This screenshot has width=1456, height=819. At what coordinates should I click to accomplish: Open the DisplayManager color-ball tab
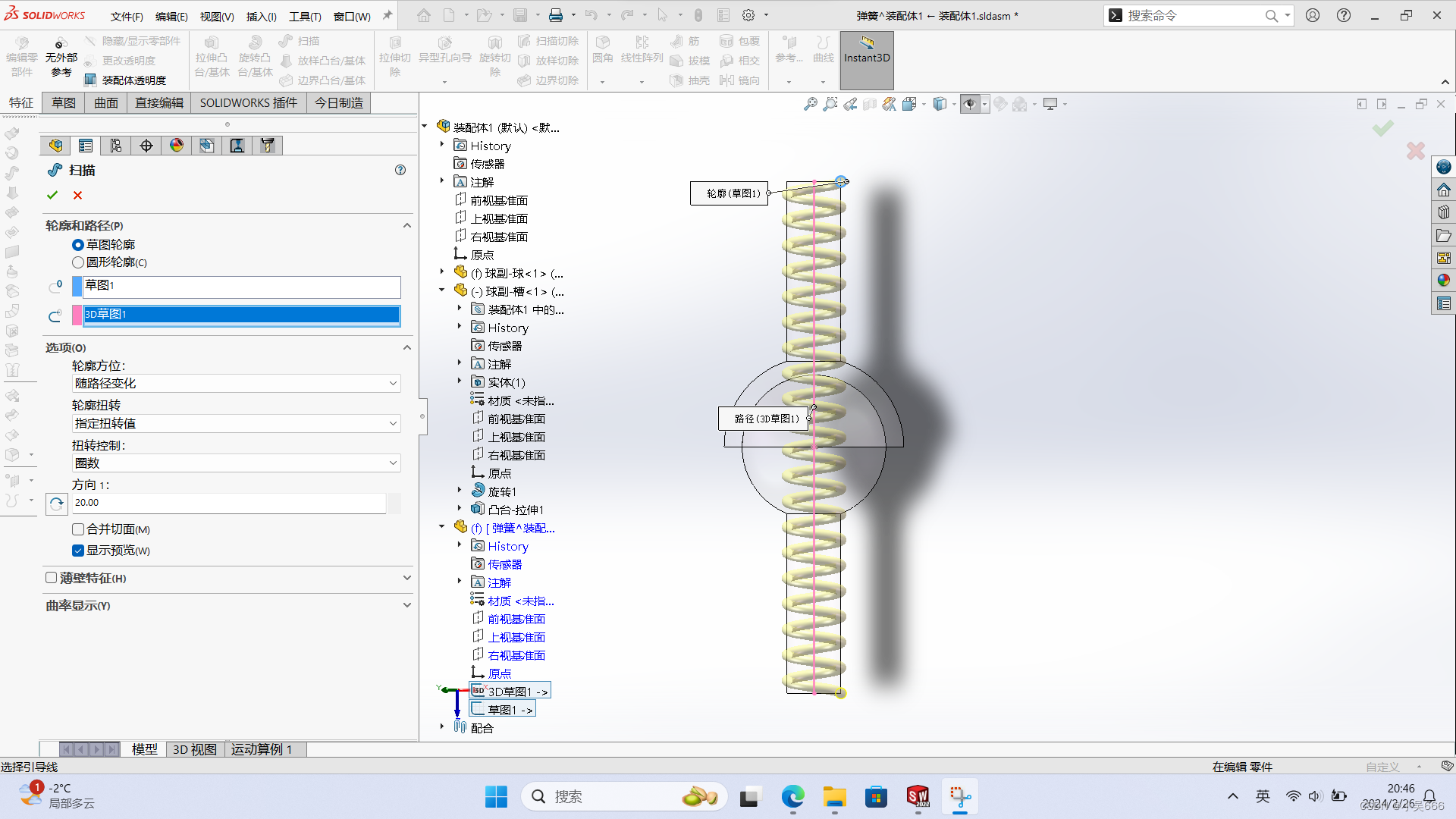pyautogui.click(x=177, y=146)
